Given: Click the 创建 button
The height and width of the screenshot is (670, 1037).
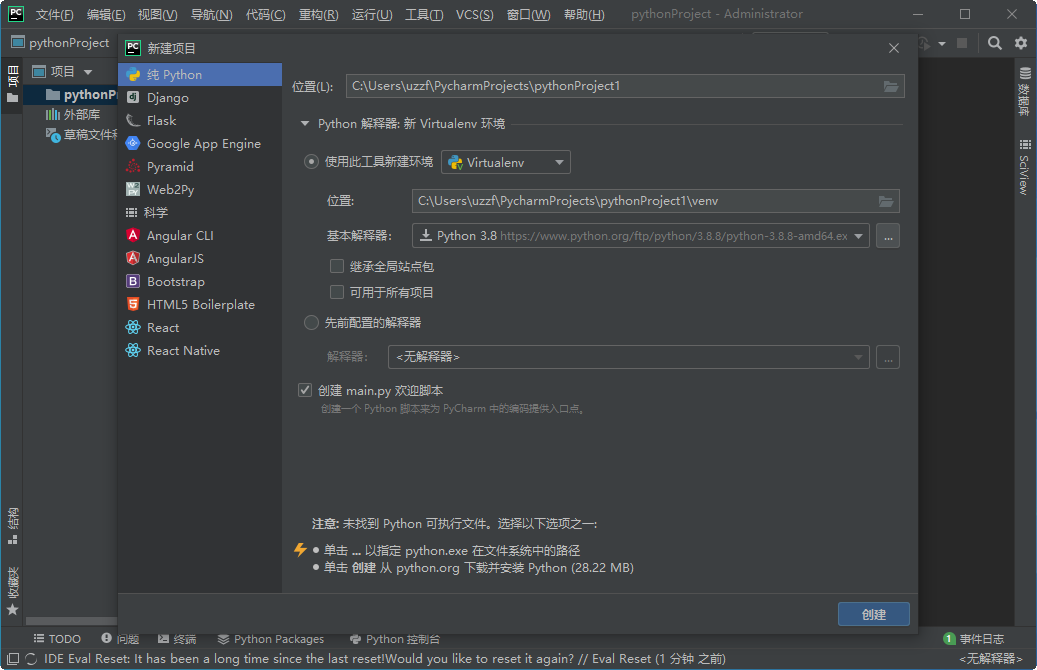Looking at the screenshot, I should pyautogui.click(x=873, y=614).
